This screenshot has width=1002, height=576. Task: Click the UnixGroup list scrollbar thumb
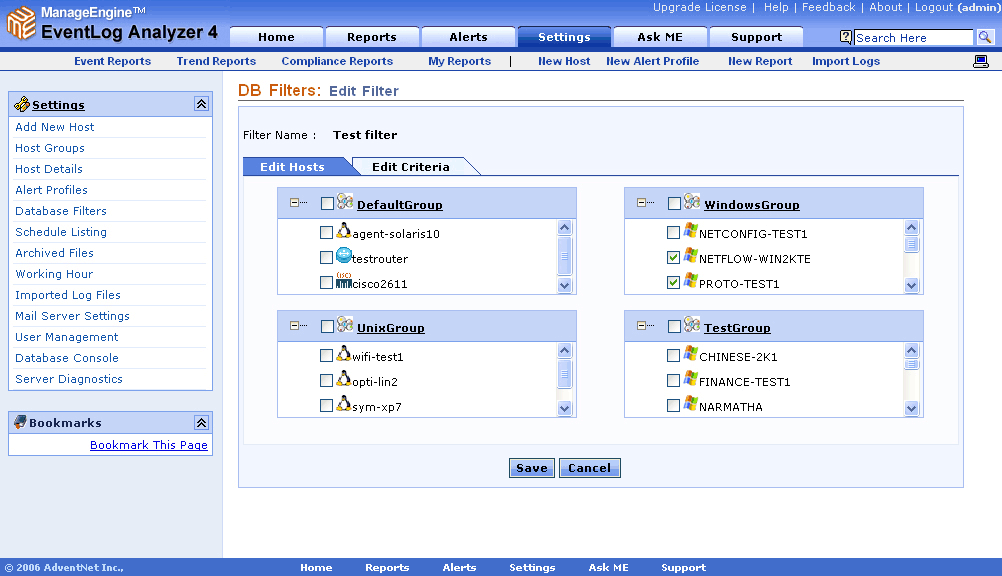click(x=564, y=374)
